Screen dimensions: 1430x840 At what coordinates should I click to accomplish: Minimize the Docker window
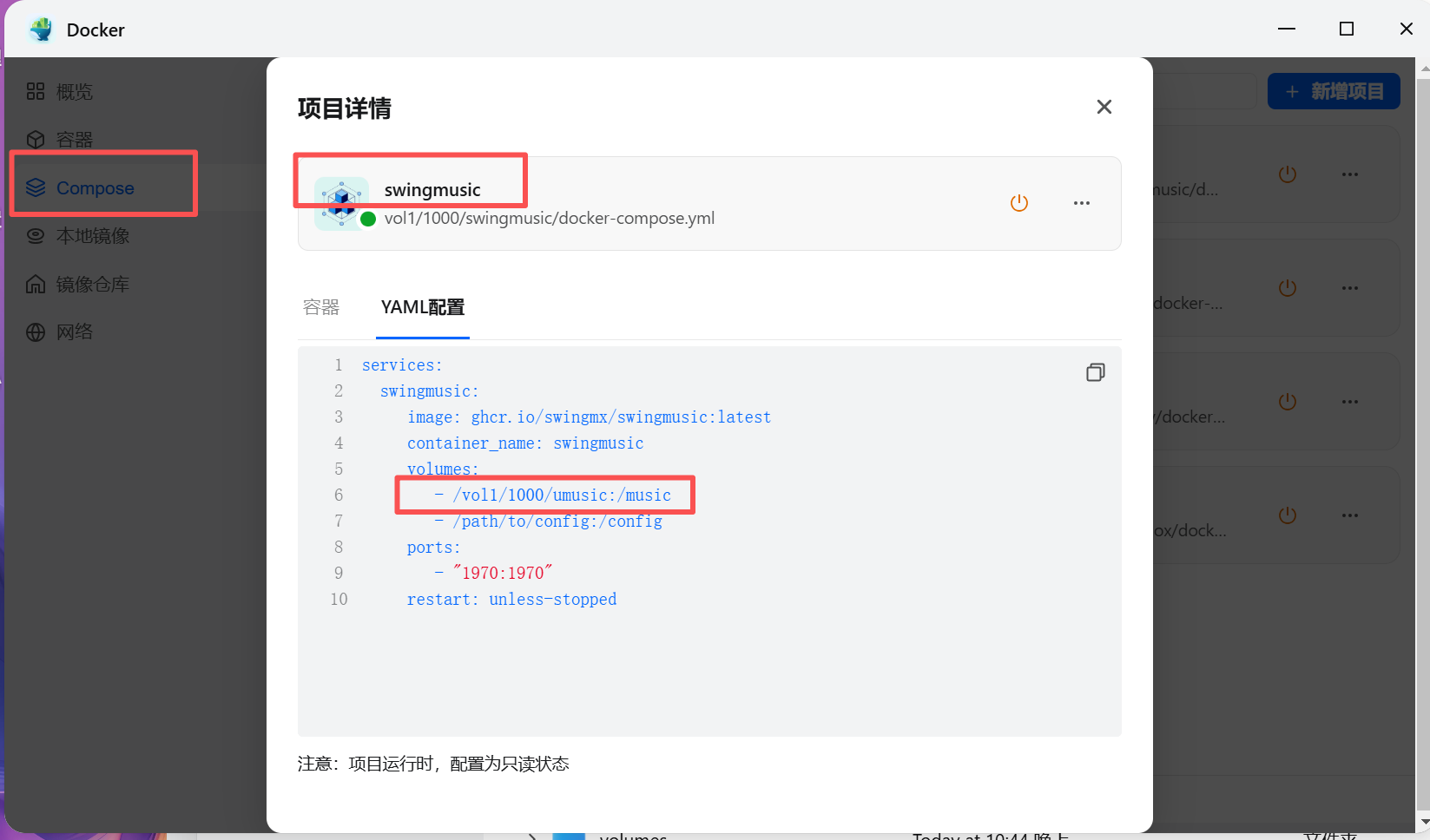tap(1287, 29)
